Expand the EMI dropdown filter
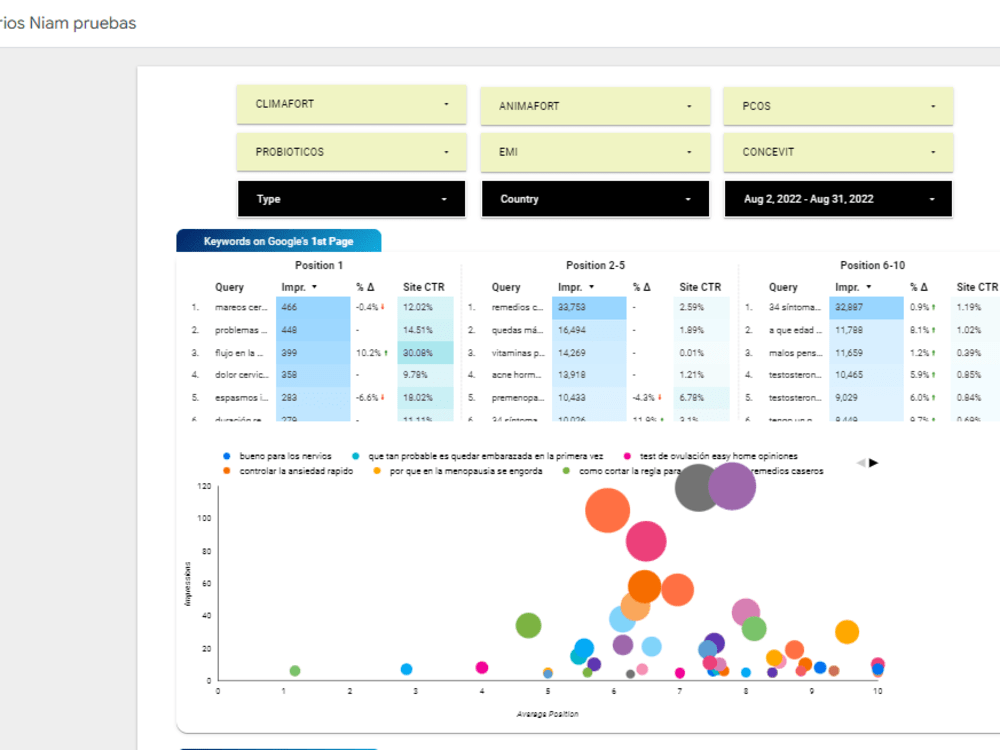 (595, 152)
